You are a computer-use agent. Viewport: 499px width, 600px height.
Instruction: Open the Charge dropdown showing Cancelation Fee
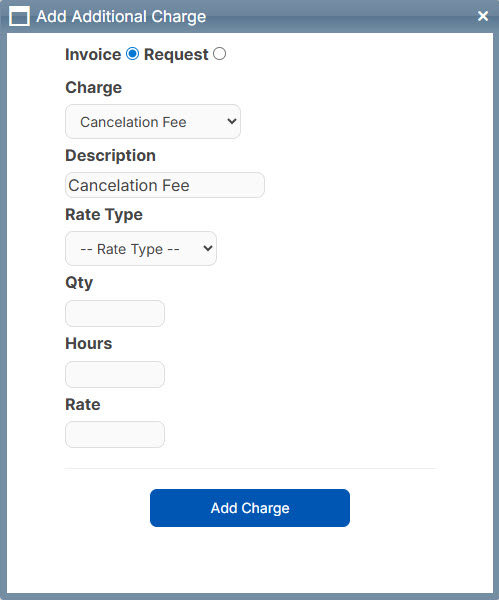(x=153, y=122)
